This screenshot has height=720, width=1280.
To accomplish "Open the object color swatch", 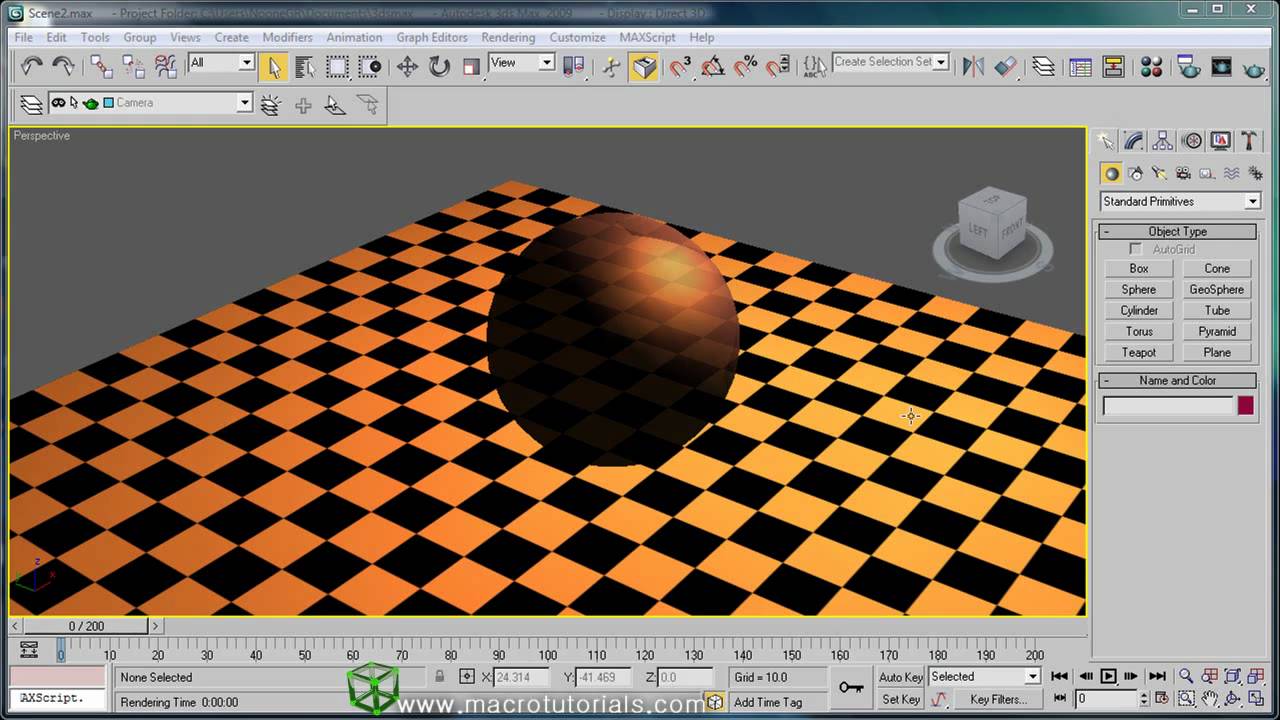I will point(1246,405).
